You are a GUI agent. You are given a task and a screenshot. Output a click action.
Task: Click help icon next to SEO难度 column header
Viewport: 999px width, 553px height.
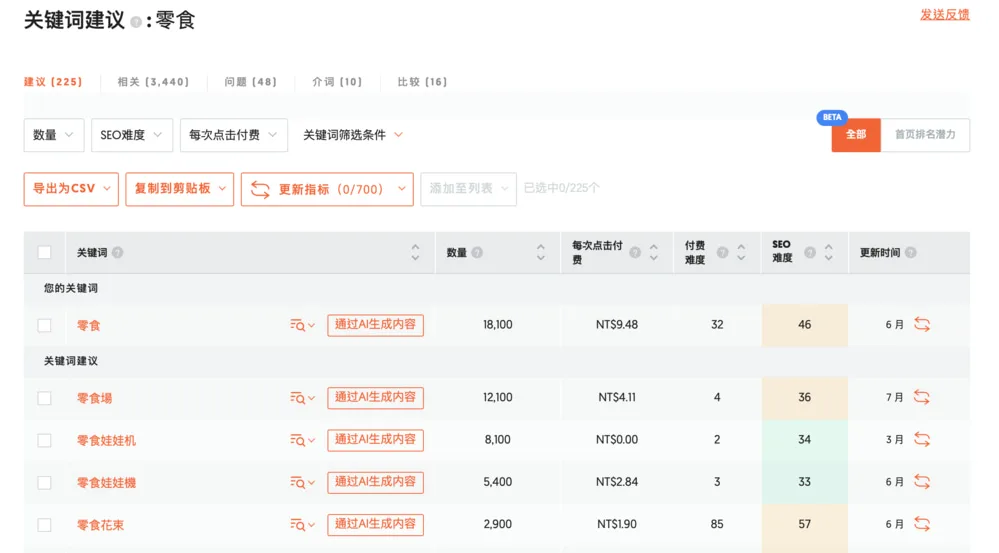810,252
